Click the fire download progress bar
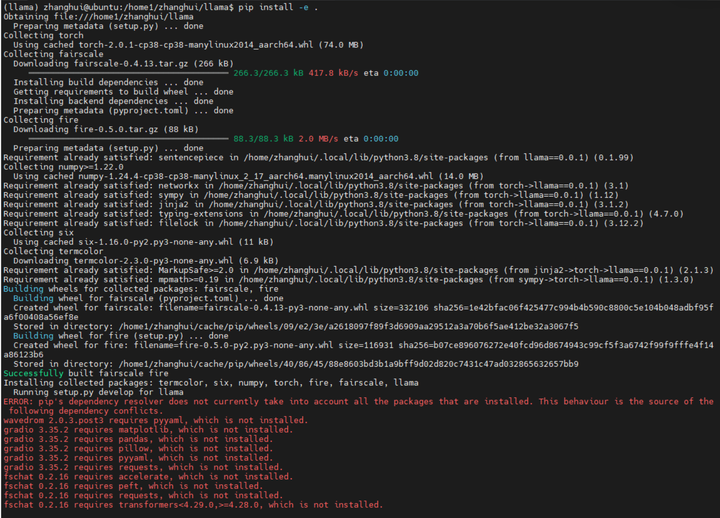Image resolution: width=720 pixels, height=518 pixels. (128, 139)
